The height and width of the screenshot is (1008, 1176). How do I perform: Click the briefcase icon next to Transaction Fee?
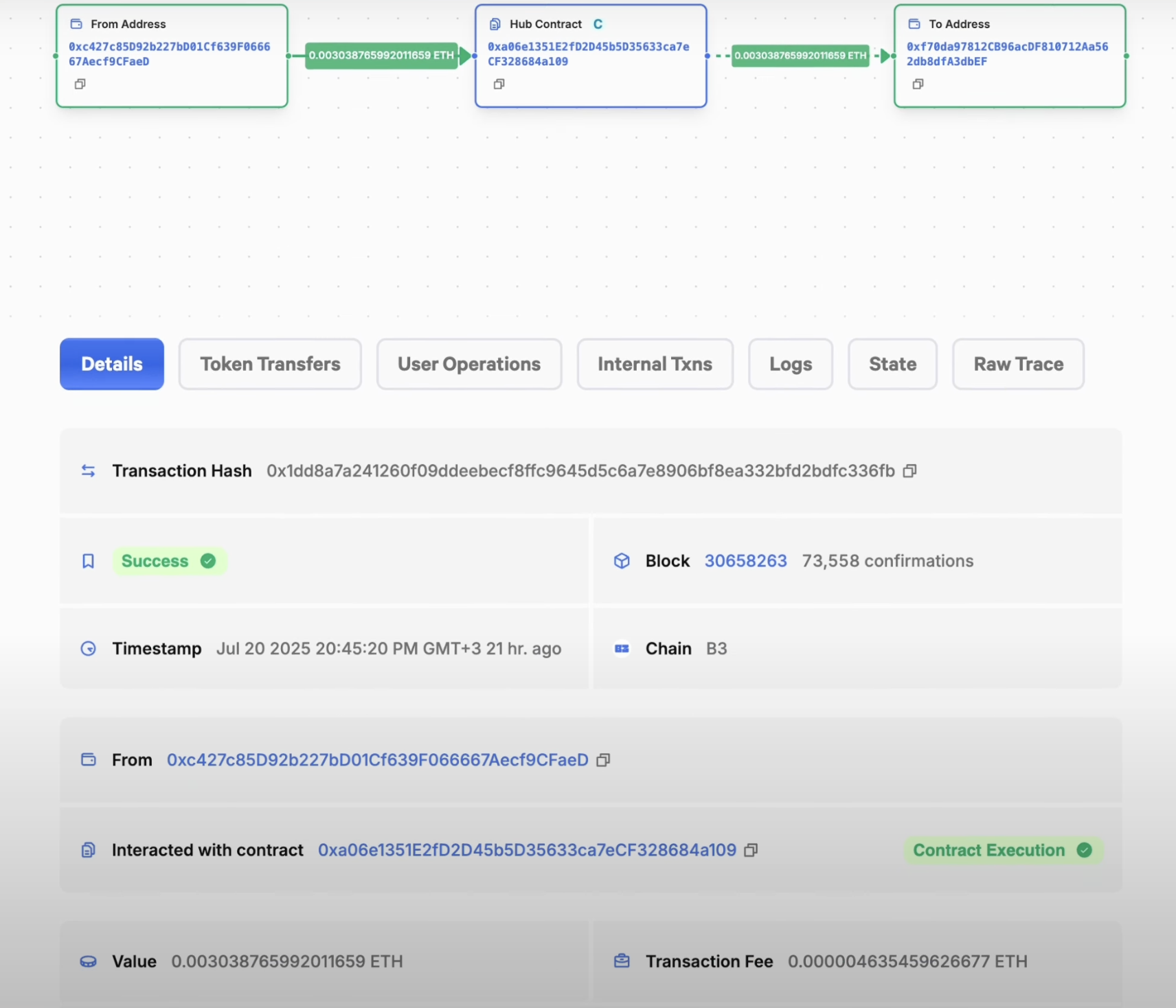pos(622,961)
